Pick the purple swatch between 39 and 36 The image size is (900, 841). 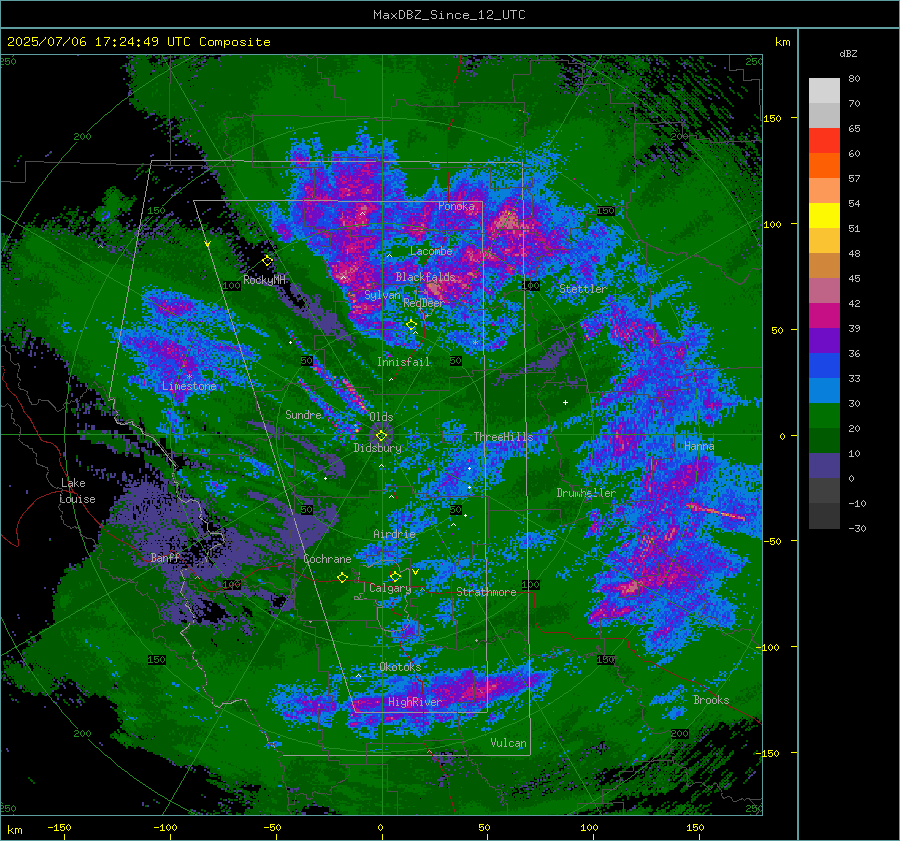click(x=824, y=340)
